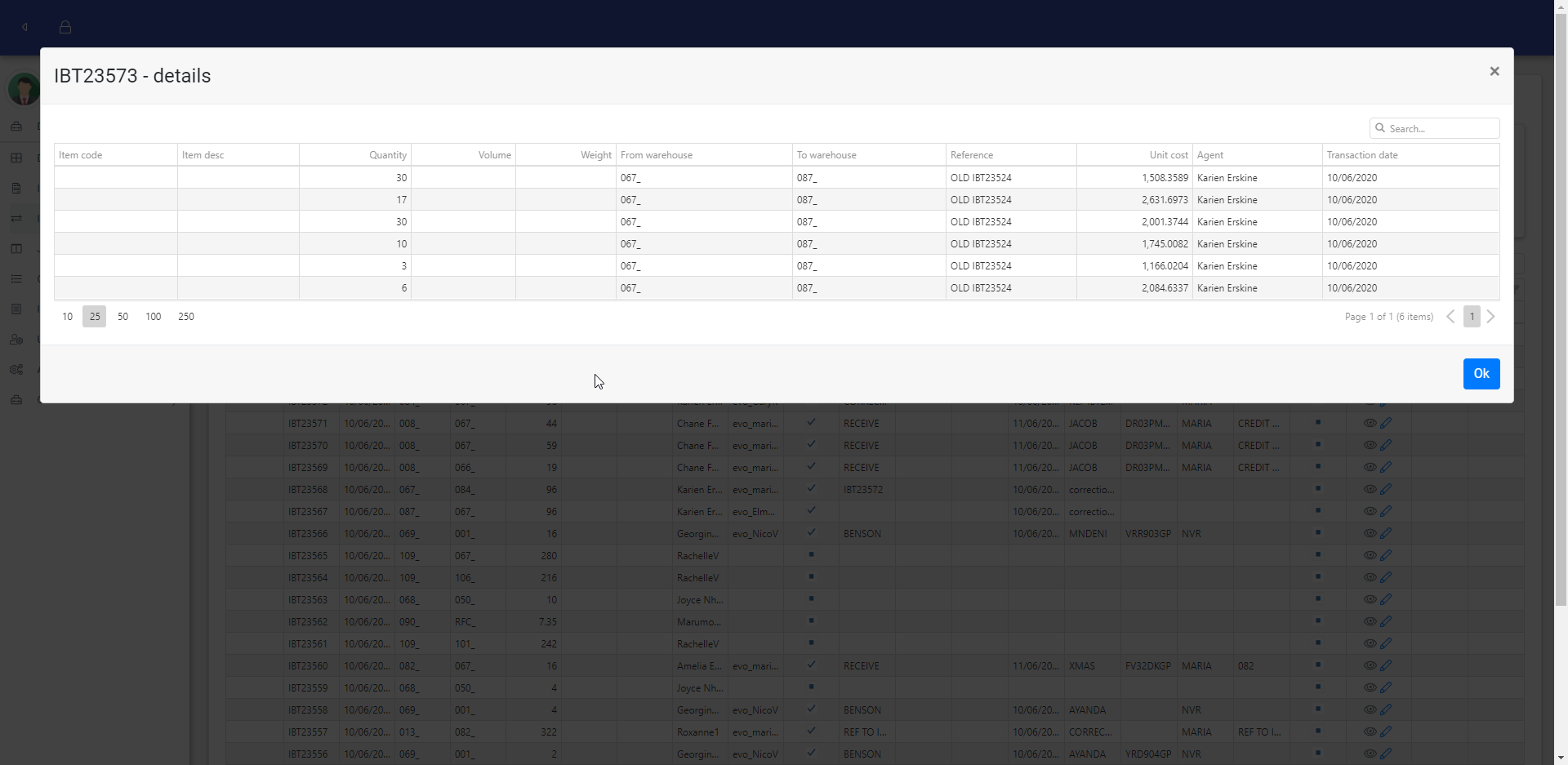The width and height of the screenshot is (1568, 765).
Task: Select page number 1 in pager
Action: pos(1472,317)
